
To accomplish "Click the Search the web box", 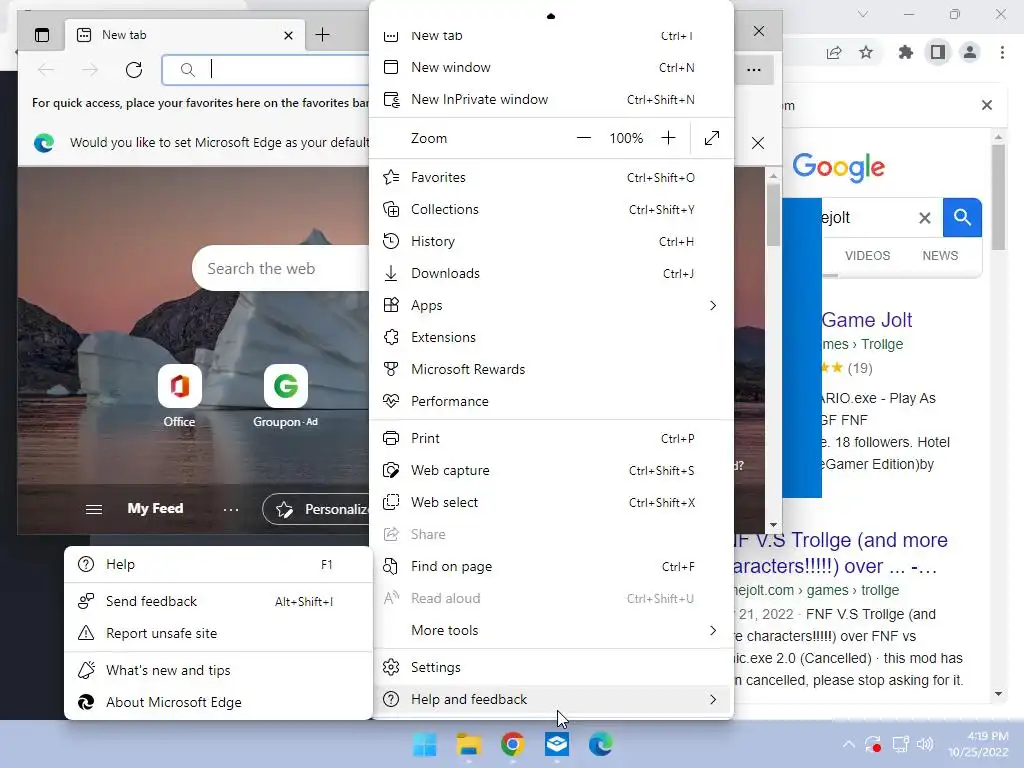I will [x=281, y=268].
